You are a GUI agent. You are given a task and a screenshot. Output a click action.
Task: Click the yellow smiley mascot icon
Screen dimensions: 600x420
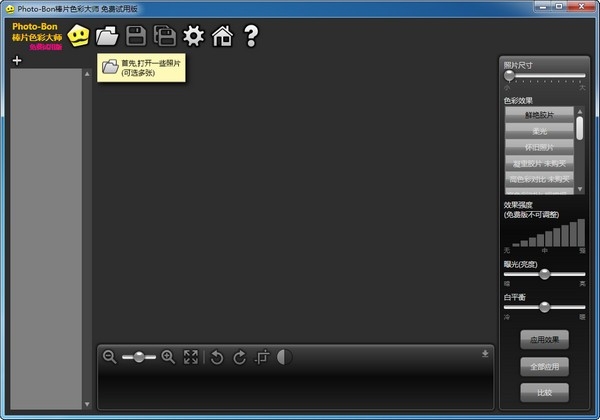pos(78,36)
